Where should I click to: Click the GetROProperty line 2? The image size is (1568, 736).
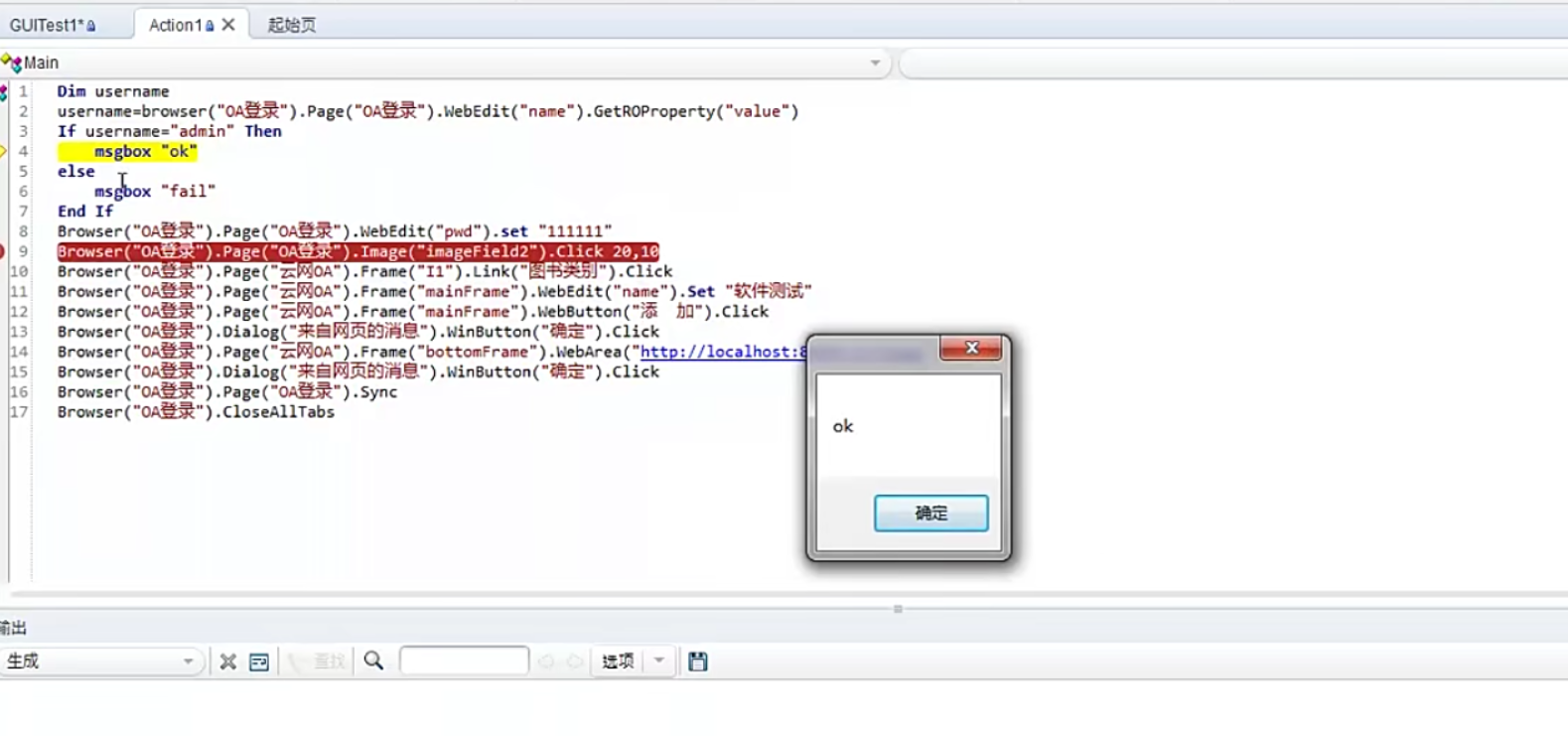(428, 111)
